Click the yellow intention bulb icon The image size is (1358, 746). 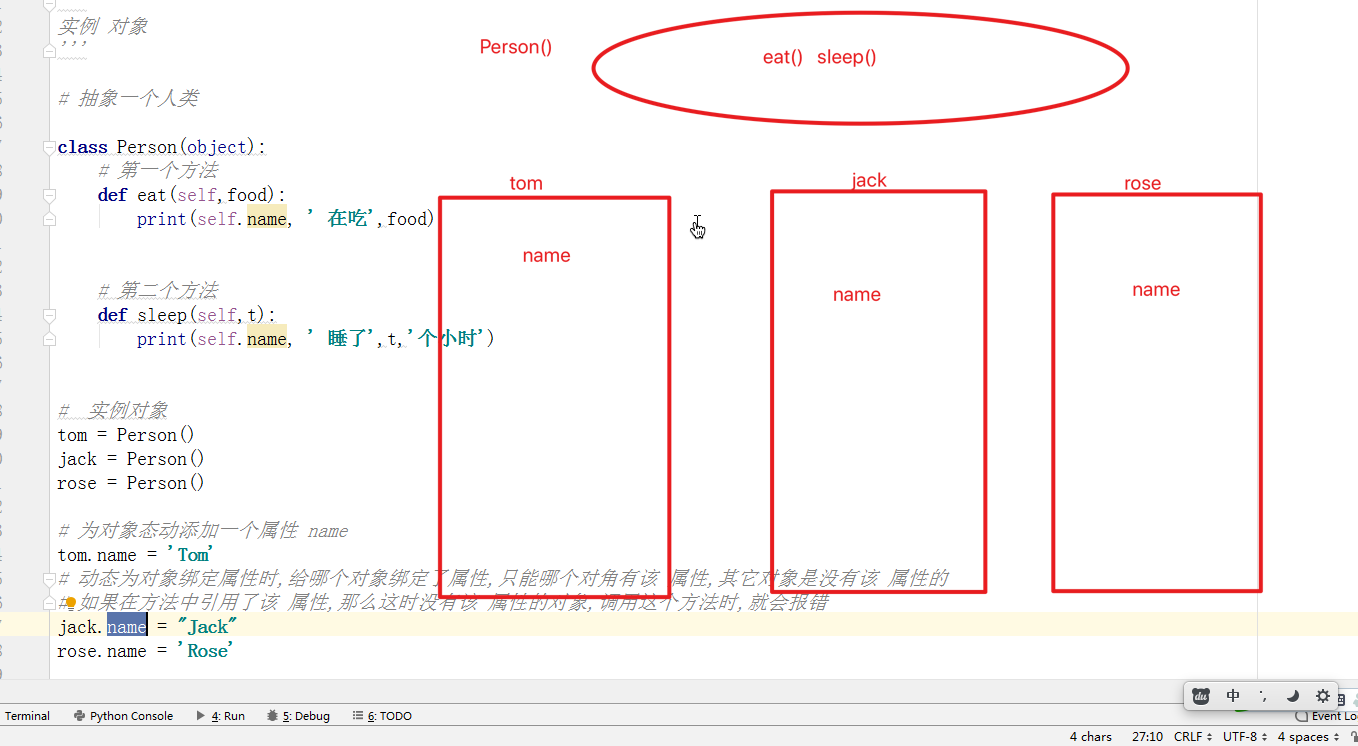[x=71, y=603]
